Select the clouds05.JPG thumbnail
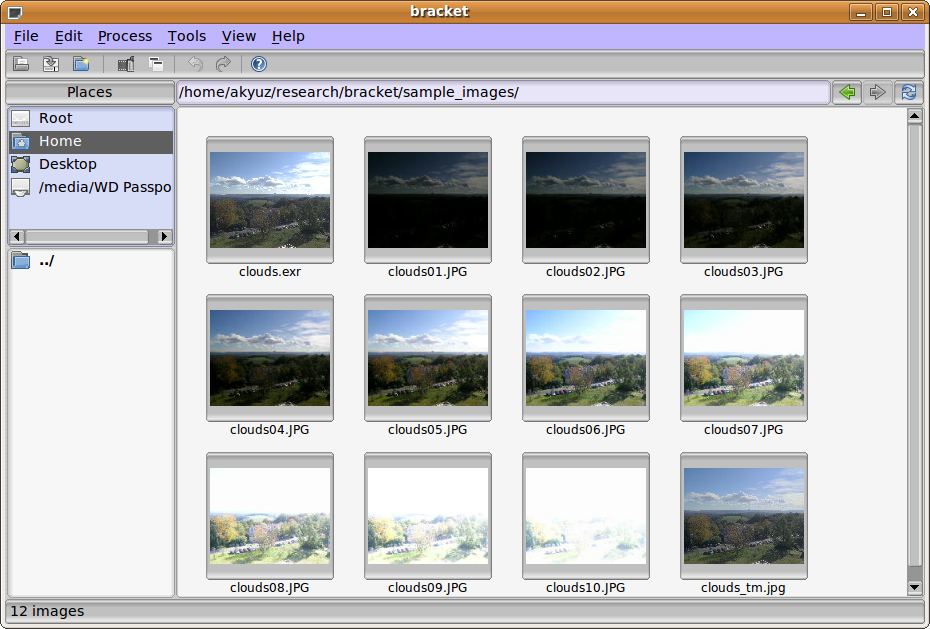The image size is (930, 629). pyautogui.click(x=428, y=358)
